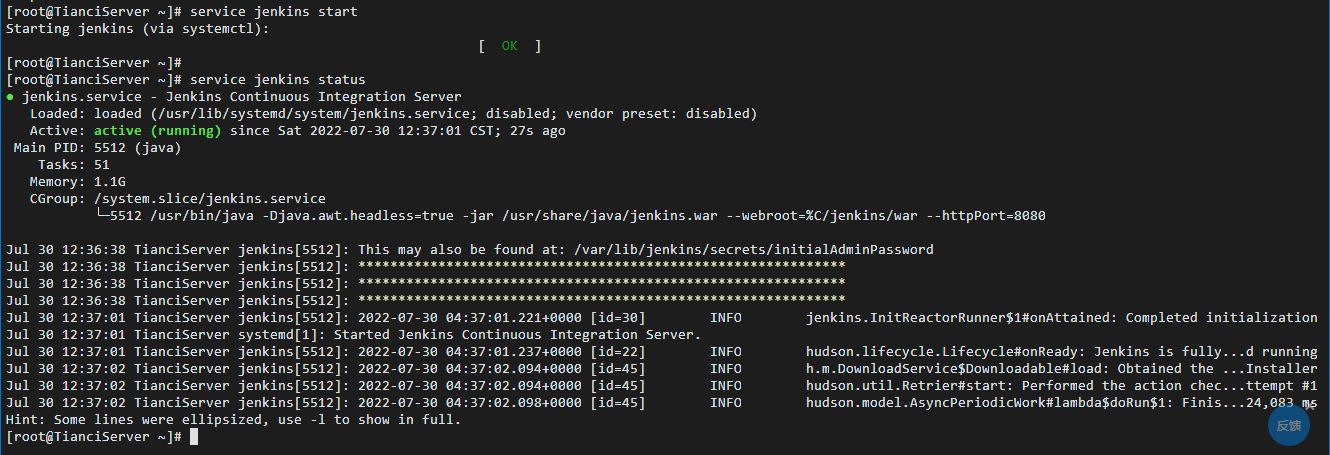Click the blue 反馈 feedback floating button
The height and width of the screenshot is (455, 1330).
(x=1289, y=425)
